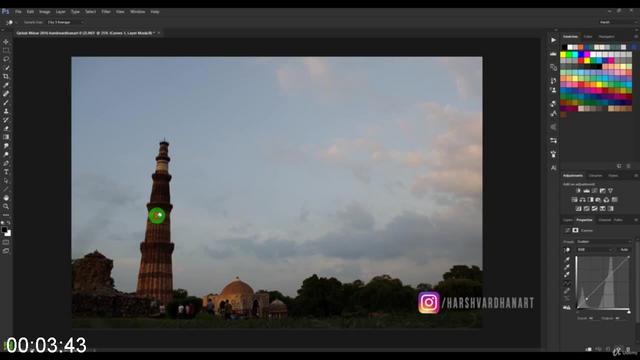
Task: Switch to draw curve pencil mode
Action: click(x=567, y=291)
